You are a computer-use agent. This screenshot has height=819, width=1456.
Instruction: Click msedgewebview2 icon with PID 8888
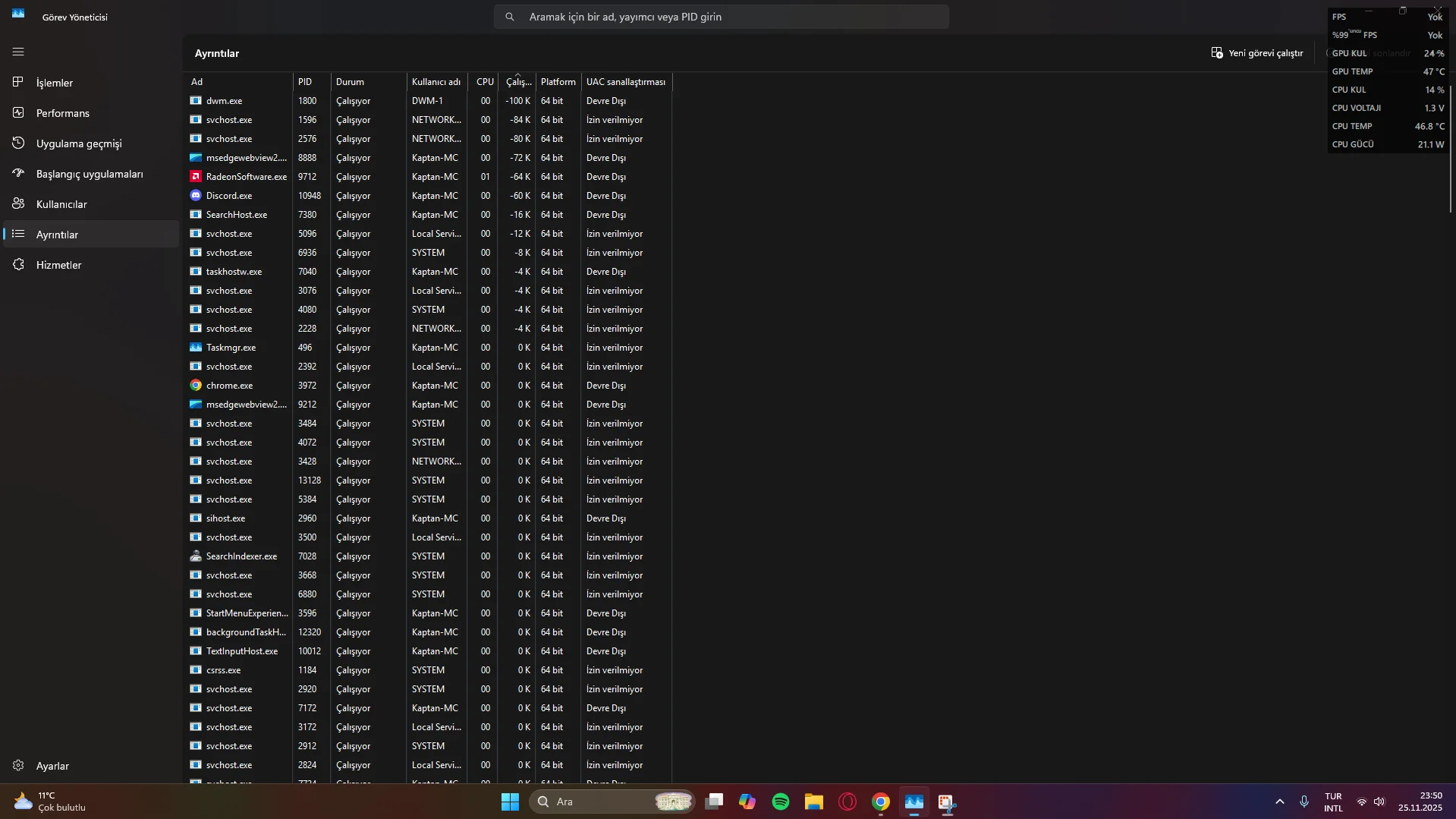click(196, 157)
